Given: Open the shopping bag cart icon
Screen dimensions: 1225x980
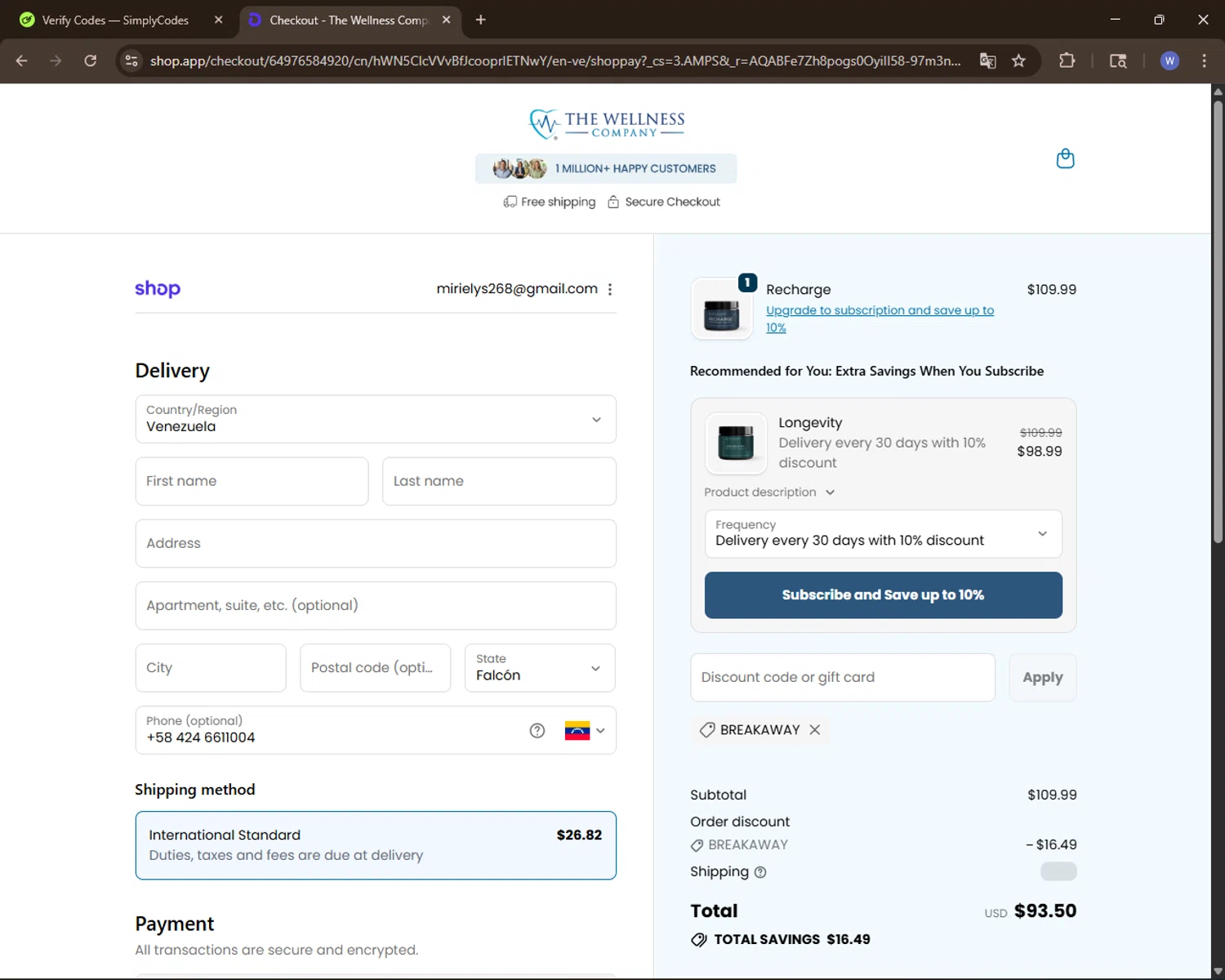Looking at the screenshot, I should click(x=1065, y=158).
